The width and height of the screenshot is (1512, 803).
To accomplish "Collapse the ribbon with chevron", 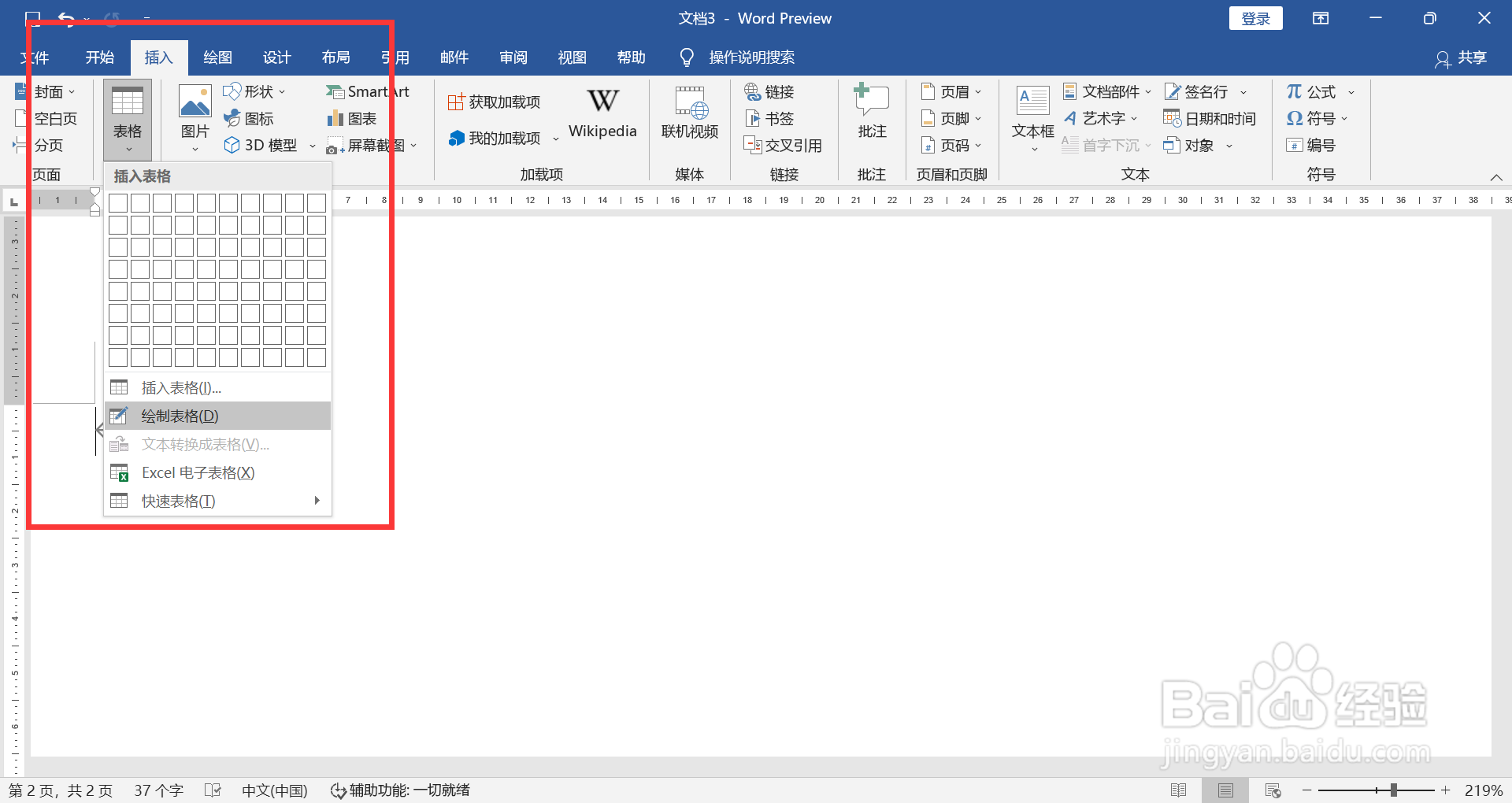I will [x=1496, y=177].
